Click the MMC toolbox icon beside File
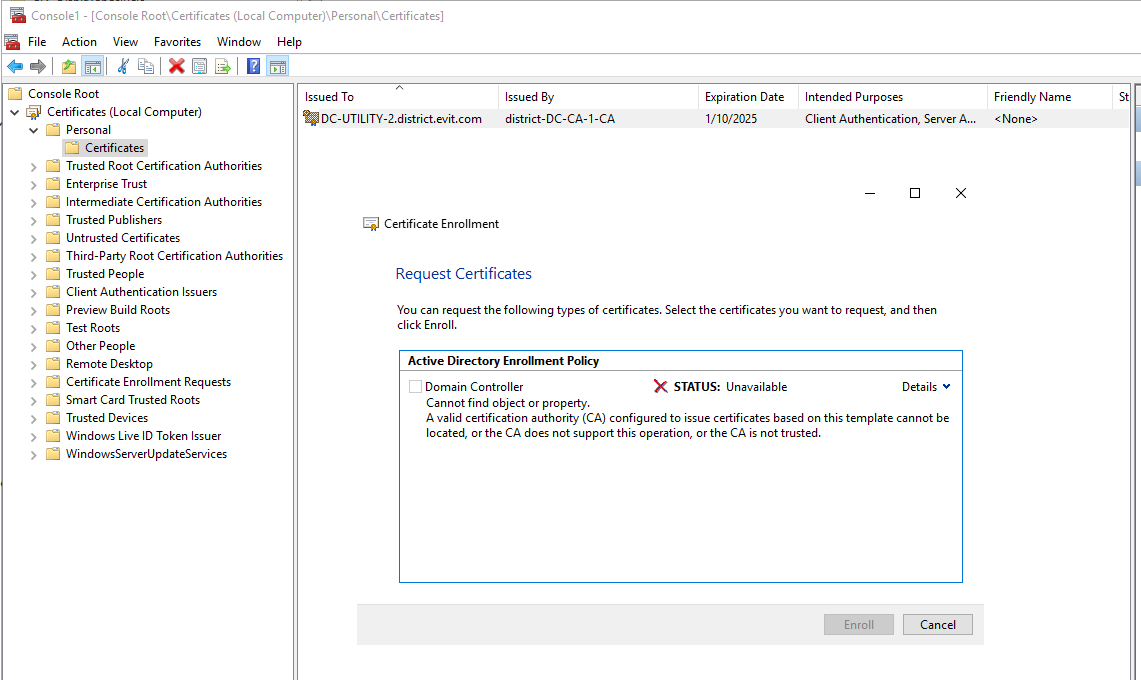 pyautogui.click(x=12, y=41)
